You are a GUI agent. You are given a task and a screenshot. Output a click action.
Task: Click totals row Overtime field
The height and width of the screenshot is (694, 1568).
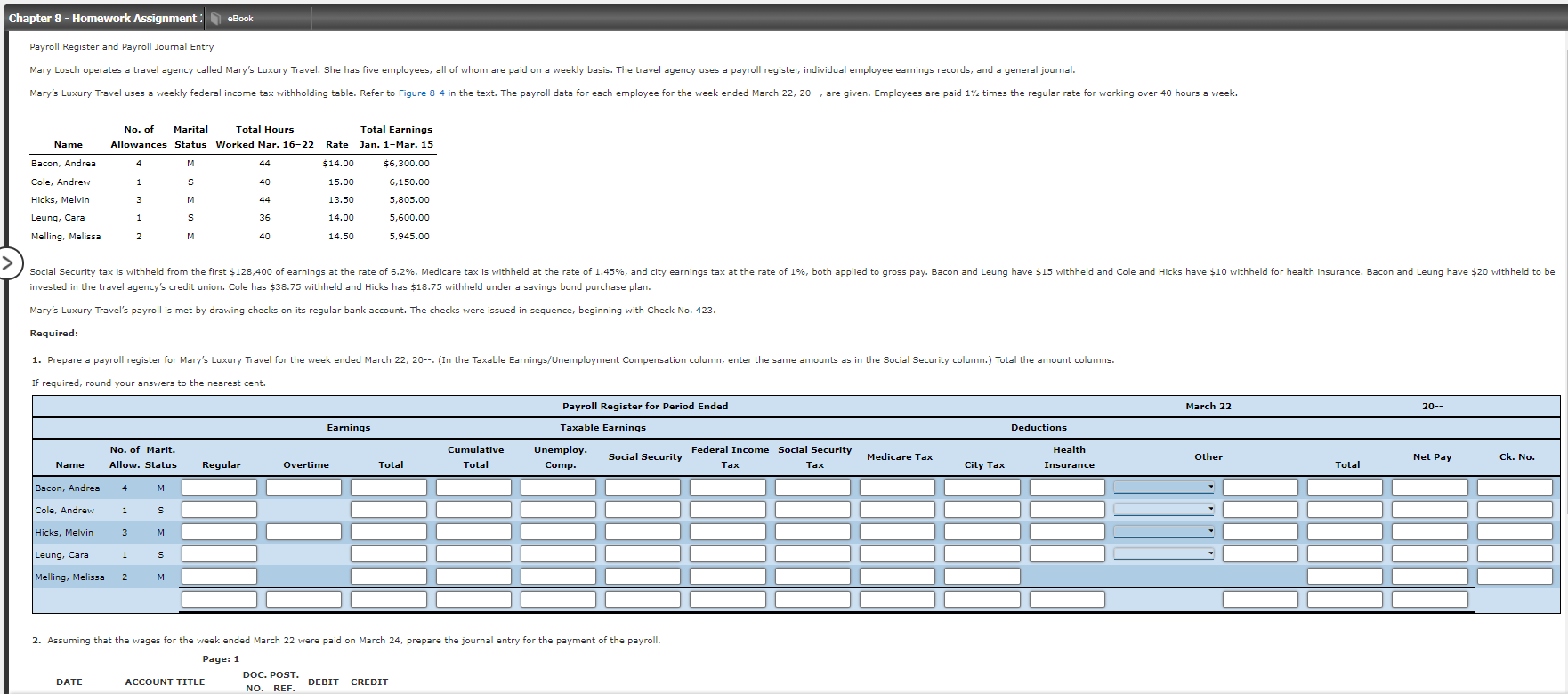click(303, 600)
